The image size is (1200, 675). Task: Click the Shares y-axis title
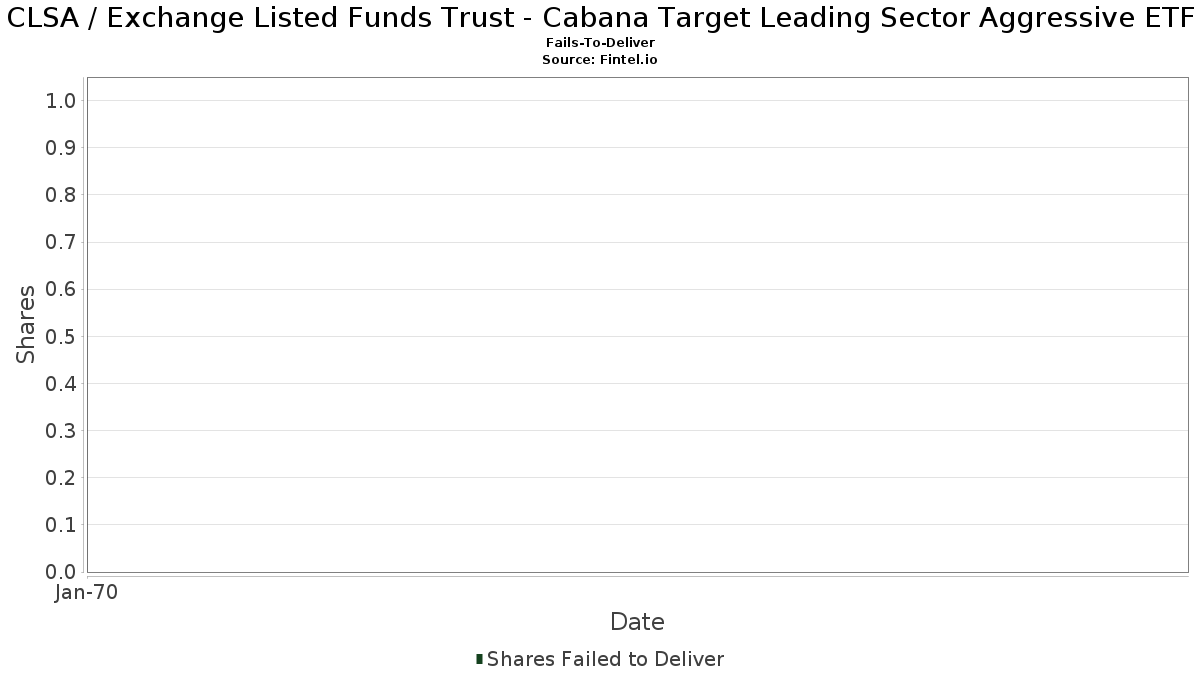(x=26, y=325)
